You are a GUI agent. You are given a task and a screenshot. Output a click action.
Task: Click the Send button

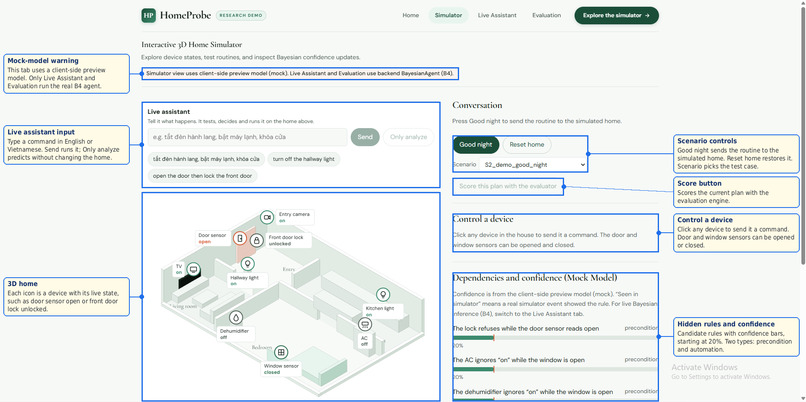point(365,137)
